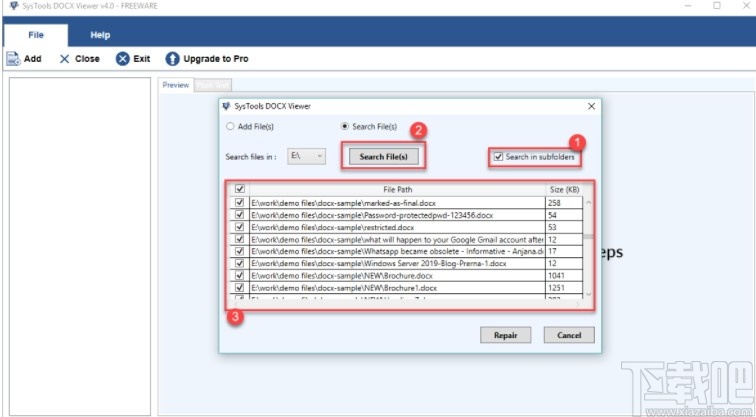Click the Exit icon in toolbar
Screen dimensions: 756x417
click(x=123, y=59)
